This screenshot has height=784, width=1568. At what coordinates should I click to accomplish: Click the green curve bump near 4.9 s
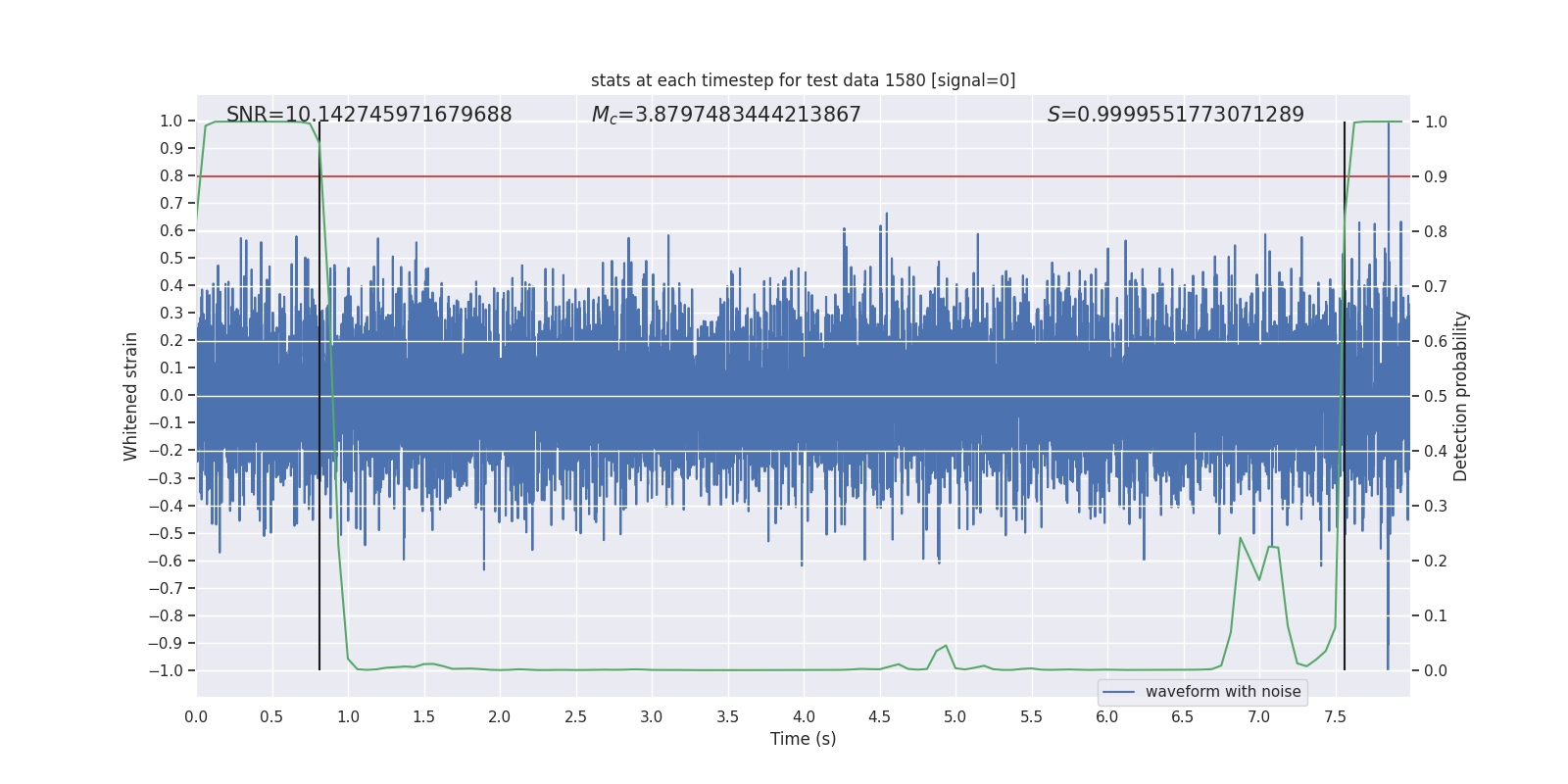945,646
